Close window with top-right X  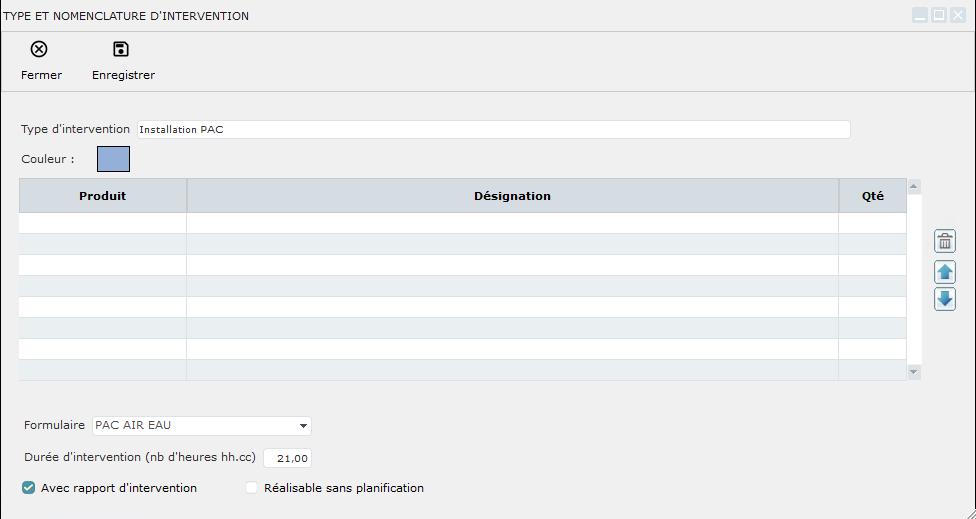(958, 16)
